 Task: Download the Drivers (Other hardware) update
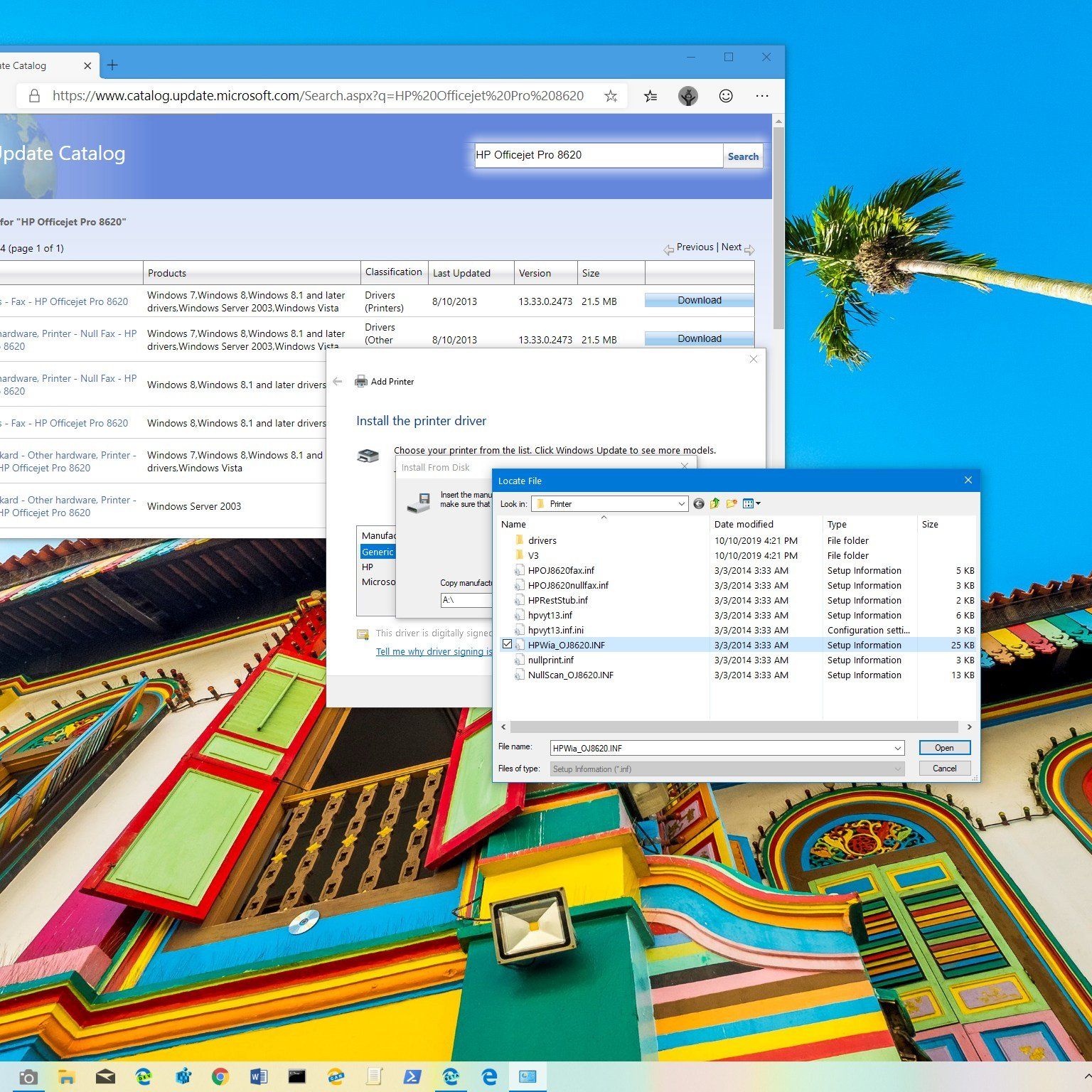(x=700, y=338)
